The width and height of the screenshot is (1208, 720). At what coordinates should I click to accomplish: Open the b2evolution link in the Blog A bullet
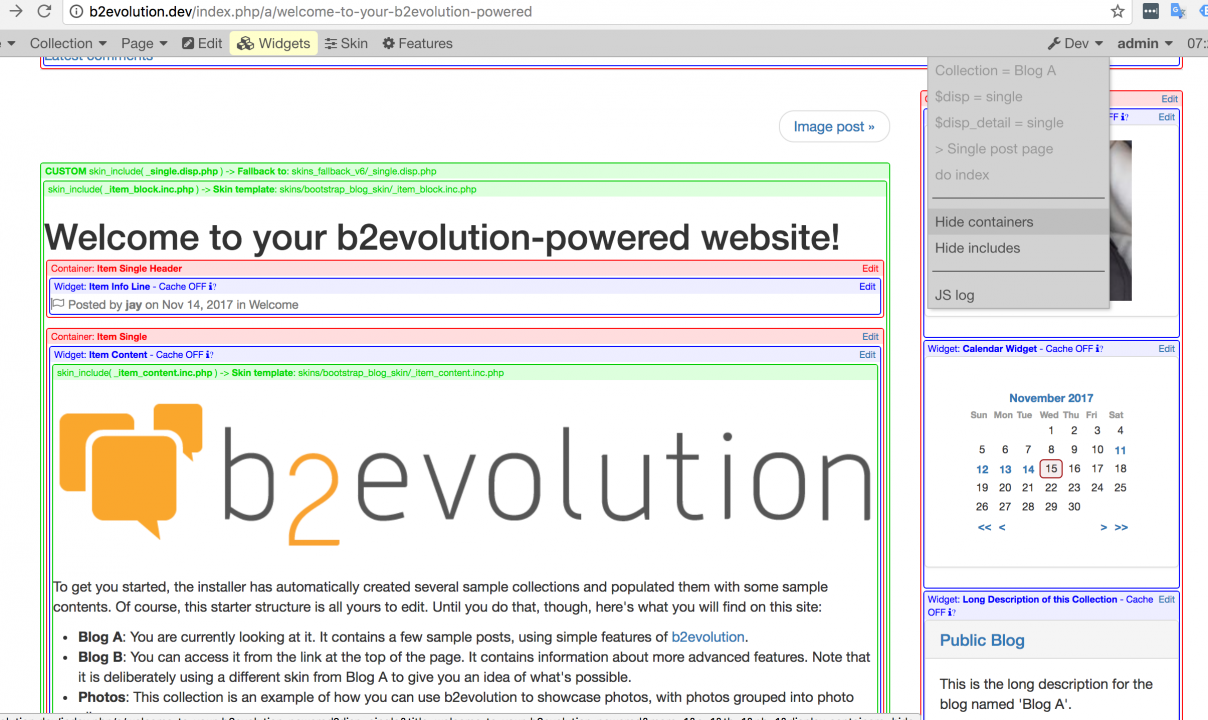click(x=708, y=636)
